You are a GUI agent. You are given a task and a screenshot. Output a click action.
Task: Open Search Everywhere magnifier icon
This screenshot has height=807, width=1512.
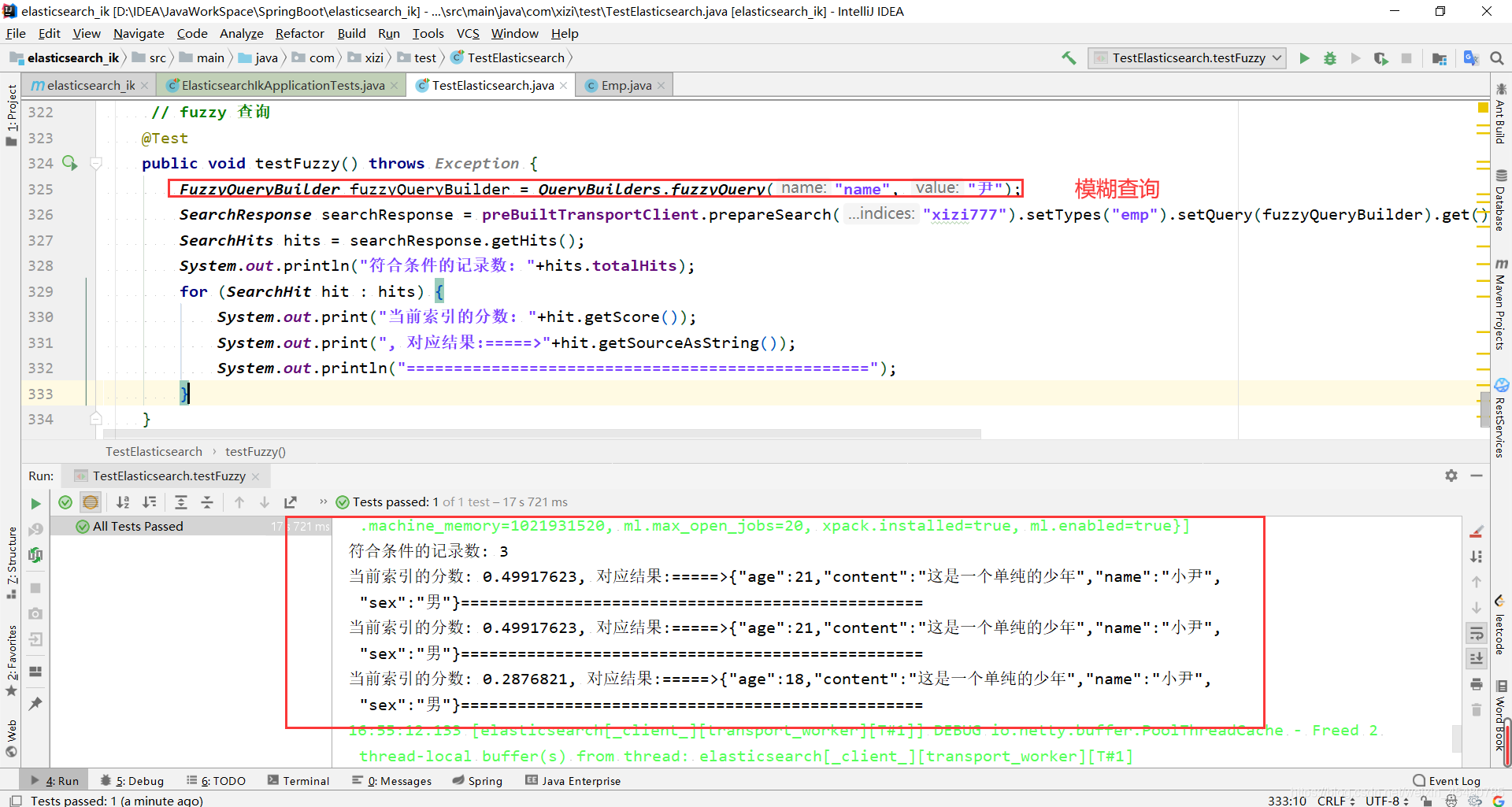1497,58
